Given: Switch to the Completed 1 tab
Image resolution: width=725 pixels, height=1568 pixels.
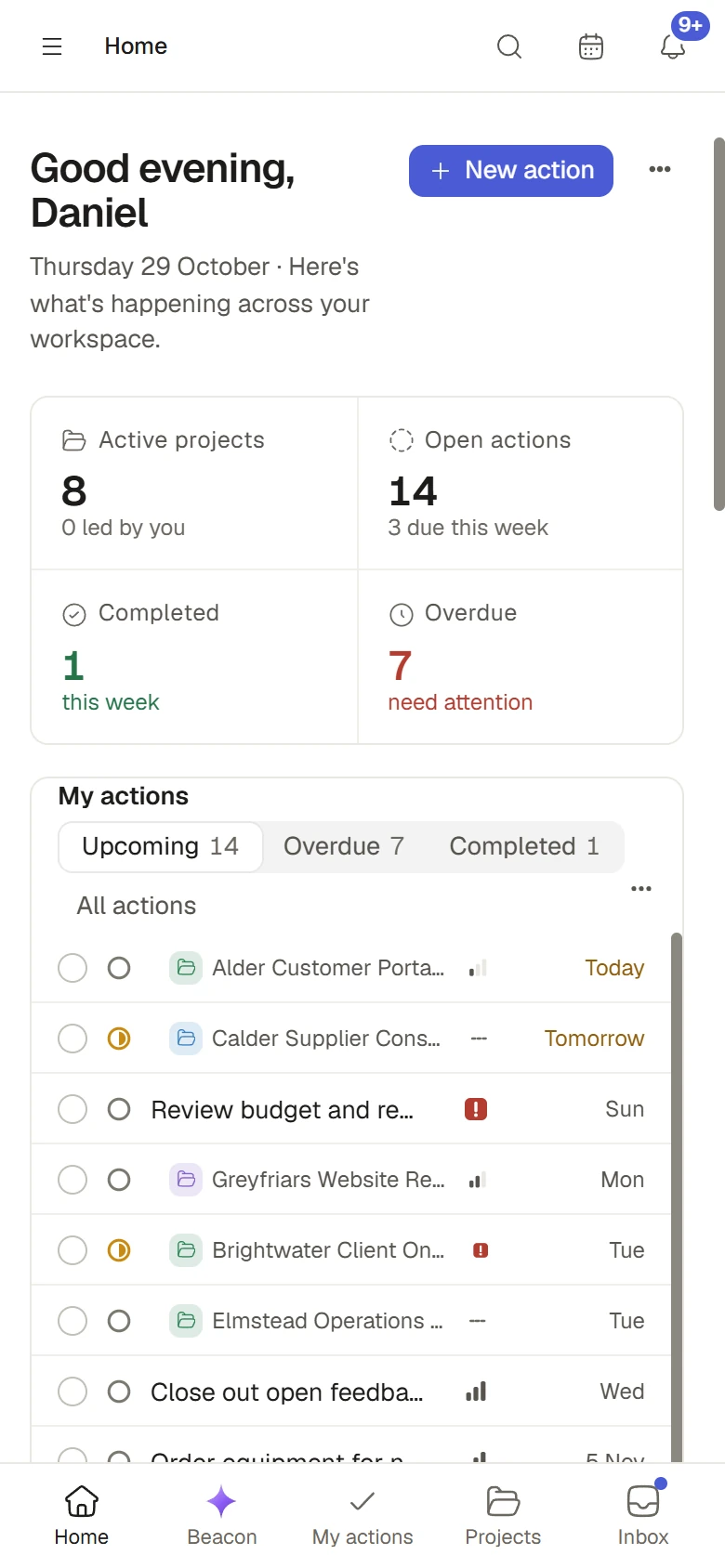Looking at the screenshot, I should 524,846.
